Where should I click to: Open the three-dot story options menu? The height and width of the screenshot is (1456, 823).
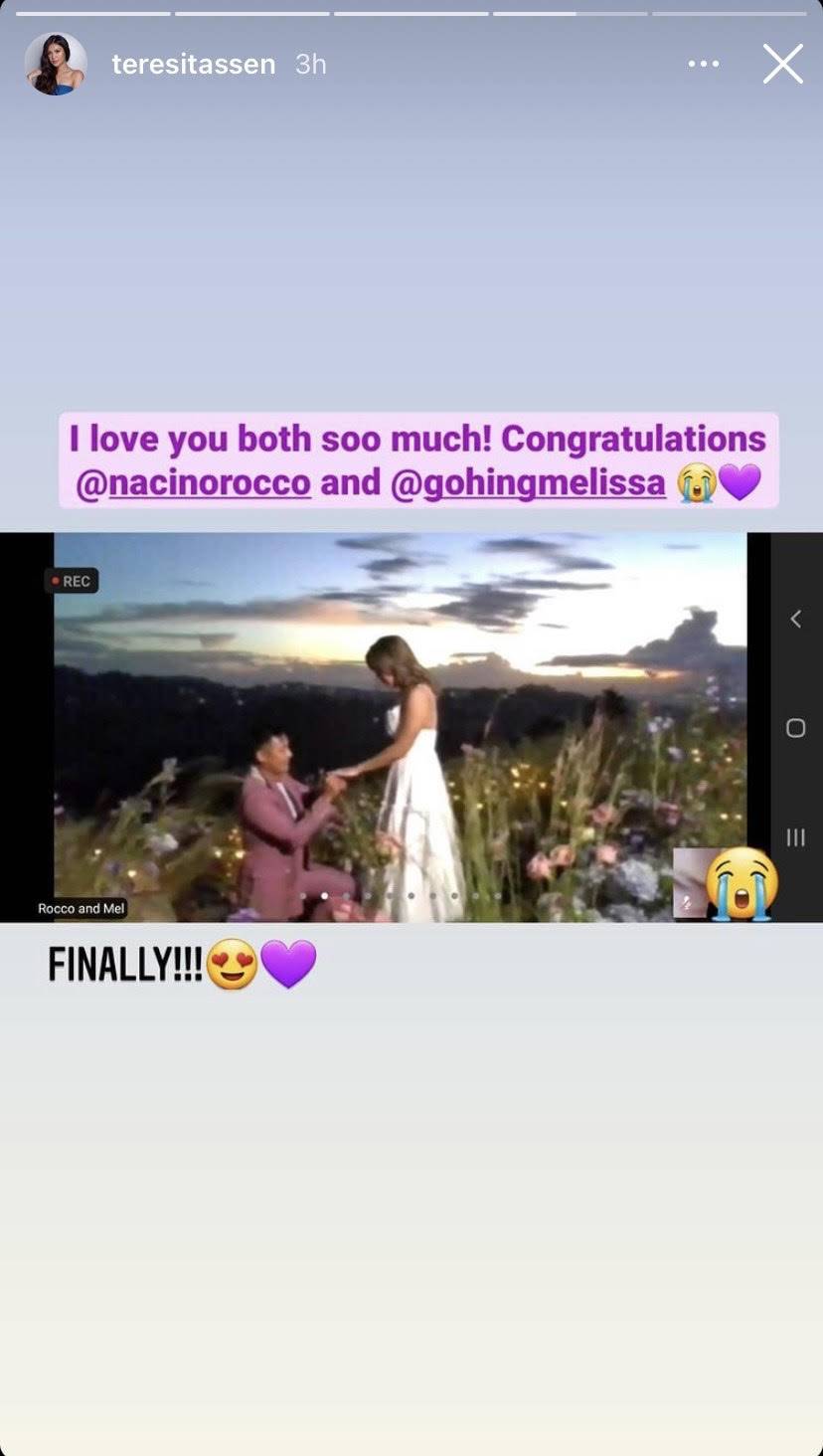(x=703, y=64)
